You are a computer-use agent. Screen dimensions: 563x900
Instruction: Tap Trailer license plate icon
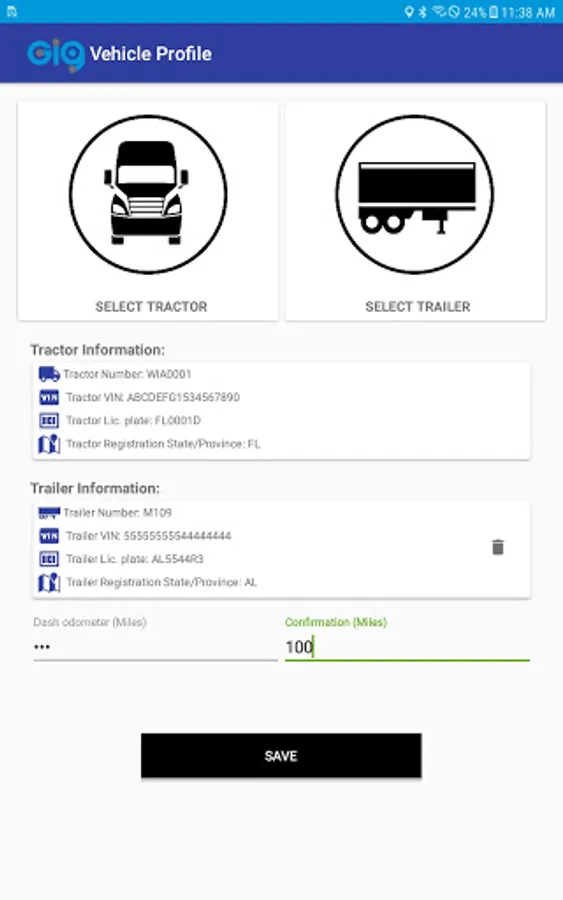click(x=49, y=559)
